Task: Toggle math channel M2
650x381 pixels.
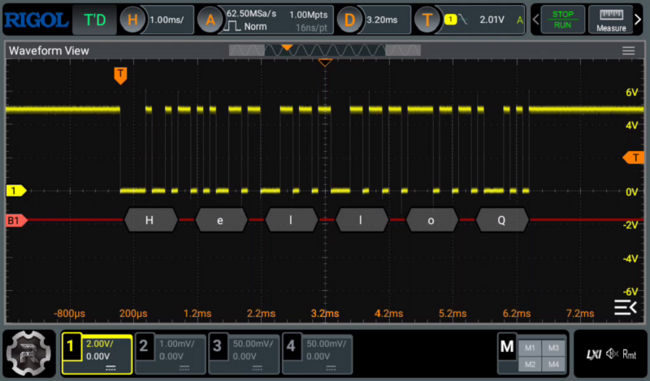Action: (x=530, y=364)
